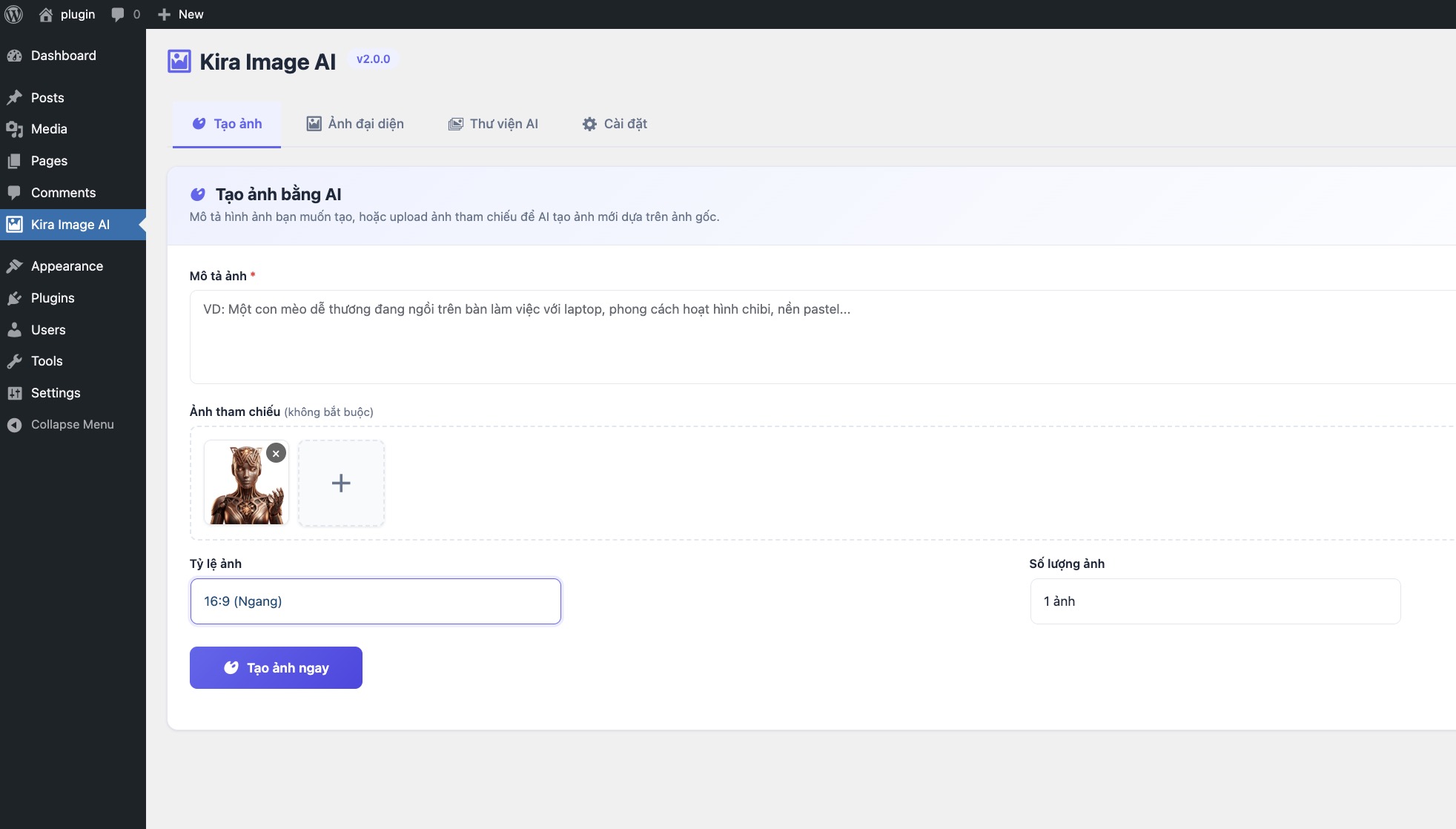Click the plugin site name link
The width and height of the screenshot is (1456, 829).
click(78, 14)
